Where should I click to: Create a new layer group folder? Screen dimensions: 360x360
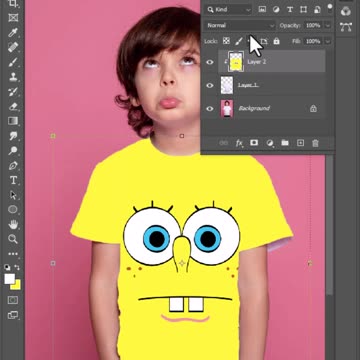click(x=285, y=143)
